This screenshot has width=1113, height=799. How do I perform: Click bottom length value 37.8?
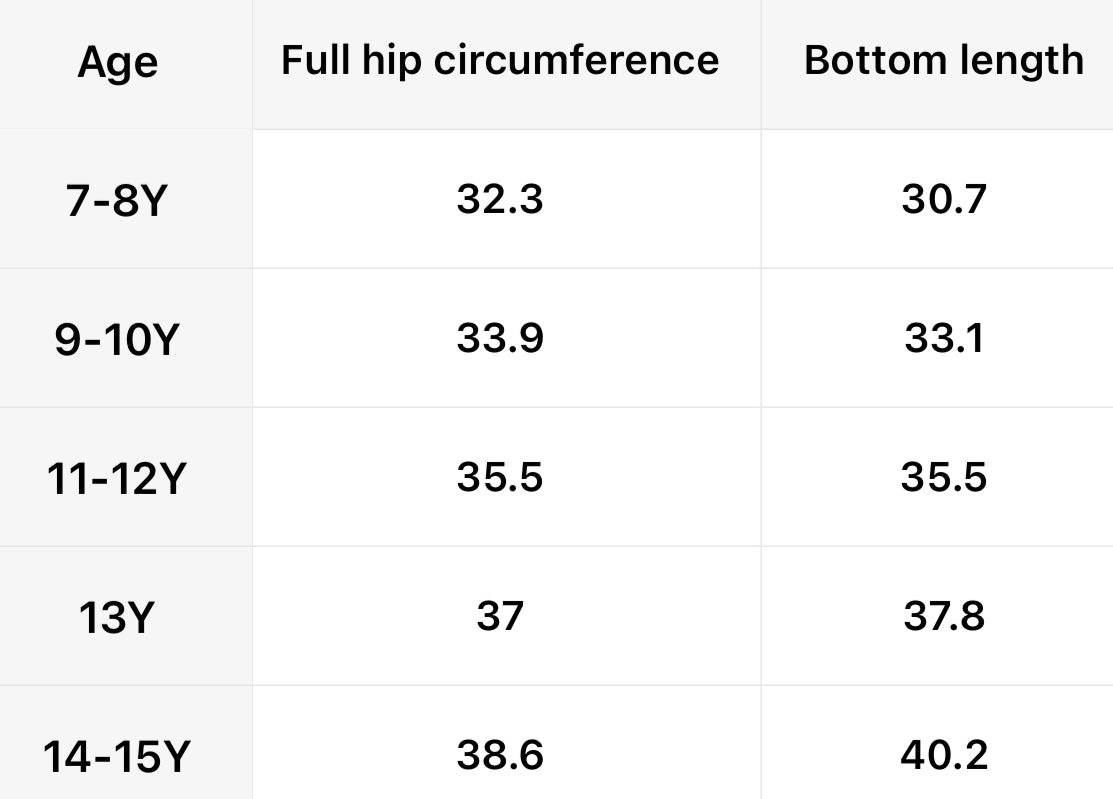pos(944,616)
